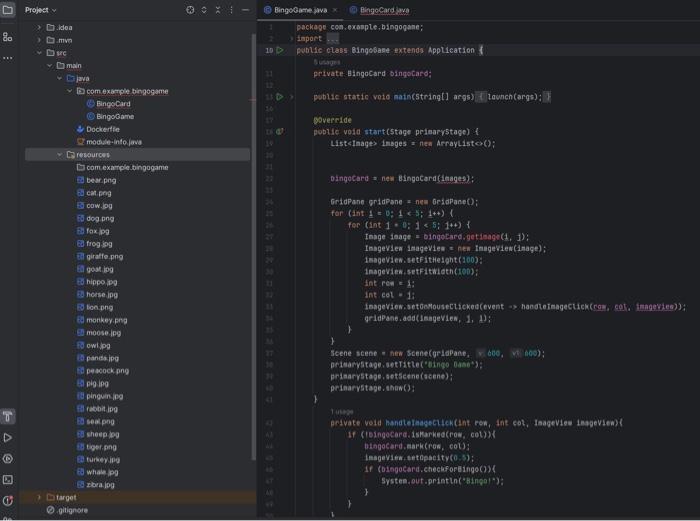Run BingoGame class from gutter arrow
700x521 pixels.
click(280, 50)
